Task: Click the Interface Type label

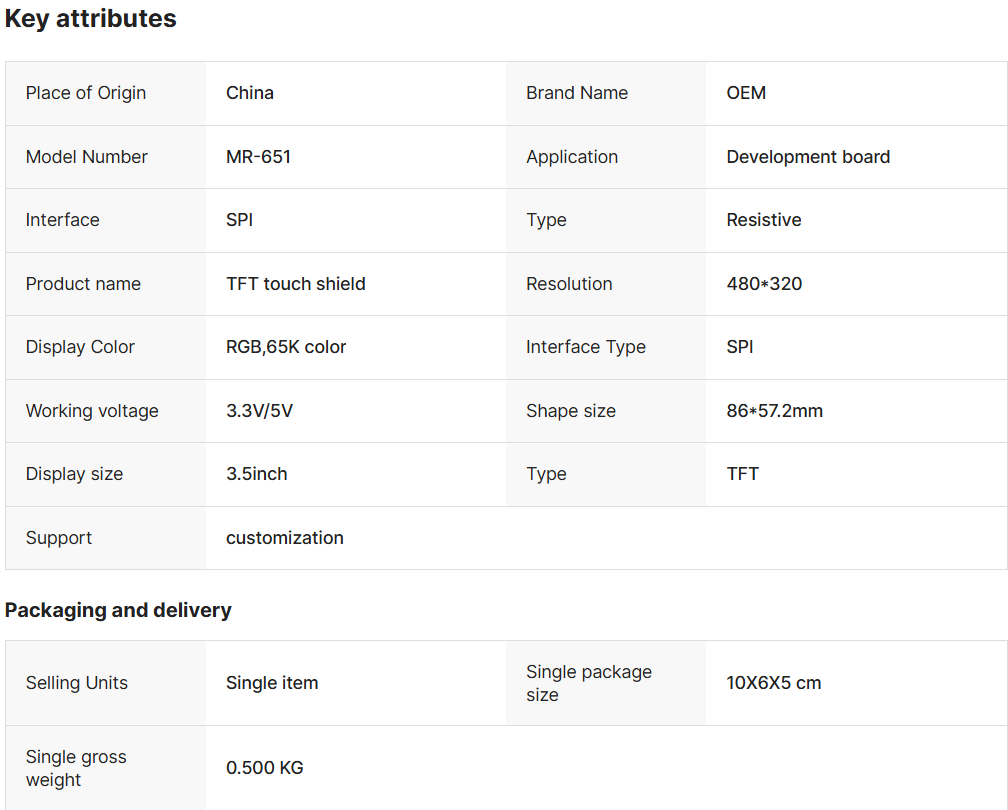Action: [x=586, y=347]
